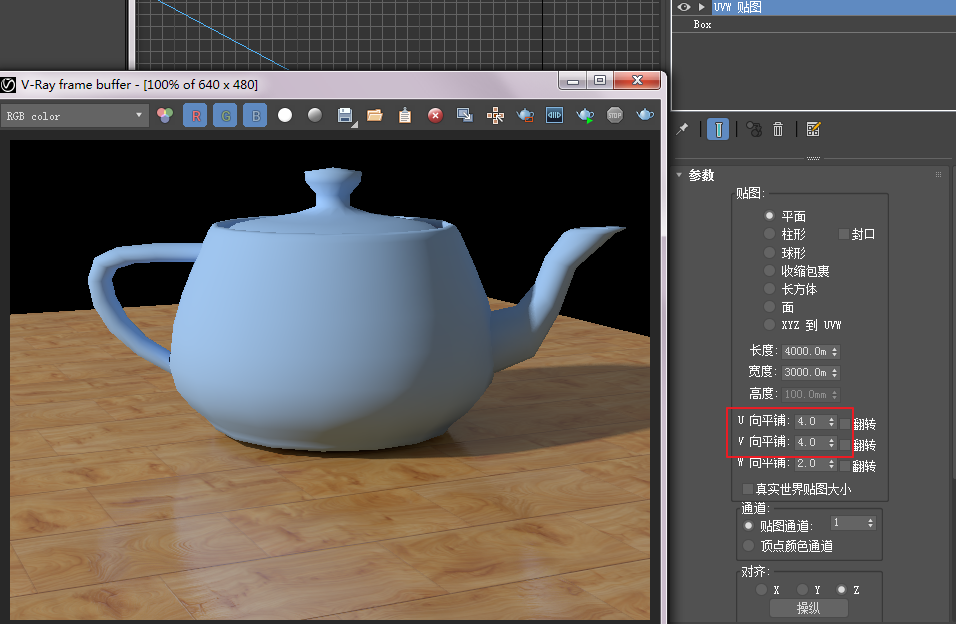
Task: Expand the UVW 贴图 modifier sub-objects
Action: pyautogui.click(x=702, y=7)
